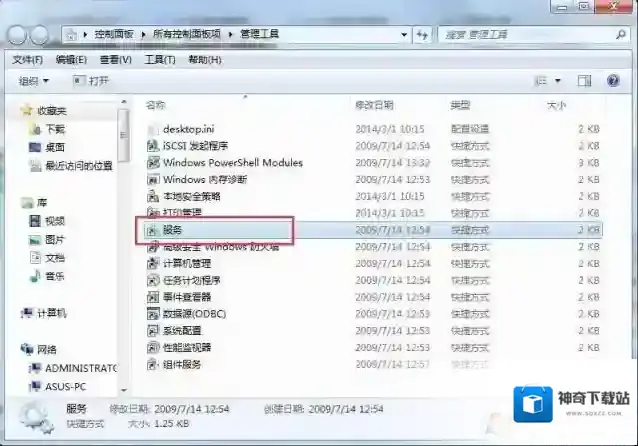Click the 任务计划程序 shortcut
This screenshot has width=638, height=446.
[x=191, y=280]
